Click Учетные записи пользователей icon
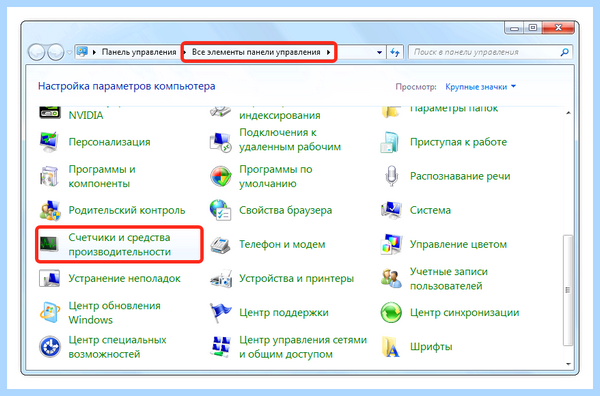Viewport: 600px width, 396px height. (391, 278)
